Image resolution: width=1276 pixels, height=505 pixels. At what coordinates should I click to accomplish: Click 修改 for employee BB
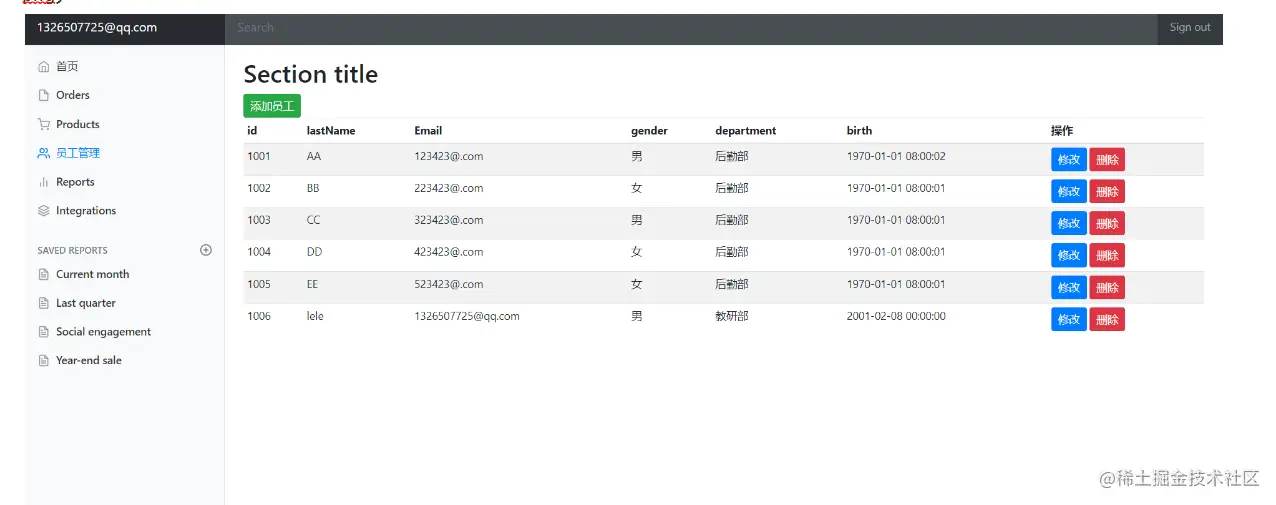click(1069, 192)
